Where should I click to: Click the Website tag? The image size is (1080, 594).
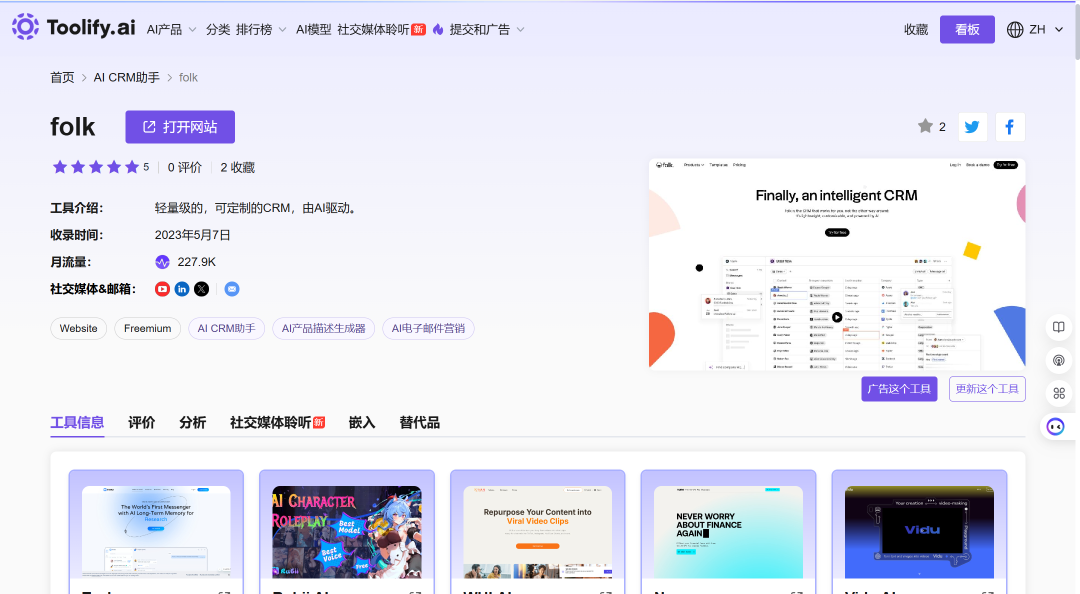(79, 329)
